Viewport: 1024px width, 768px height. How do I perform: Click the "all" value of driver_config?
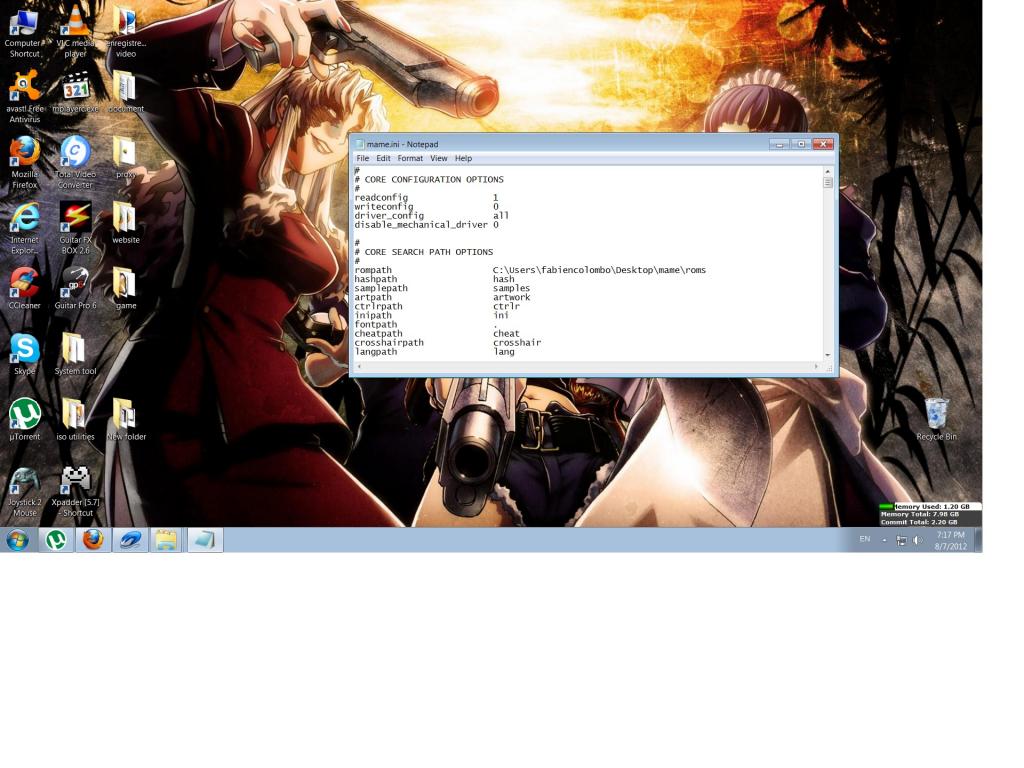501,216
